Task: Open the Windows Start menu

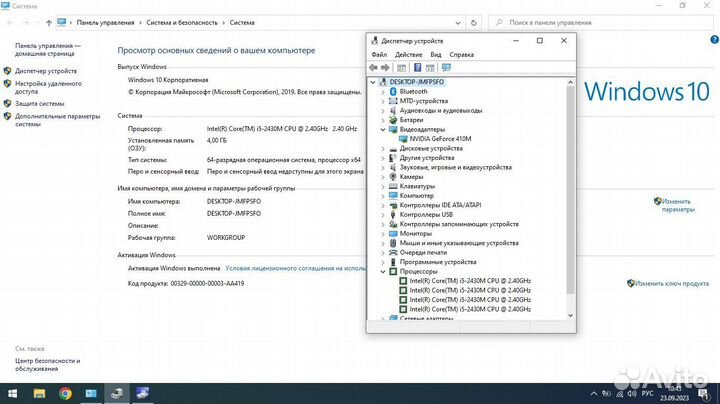Action: 13,393
